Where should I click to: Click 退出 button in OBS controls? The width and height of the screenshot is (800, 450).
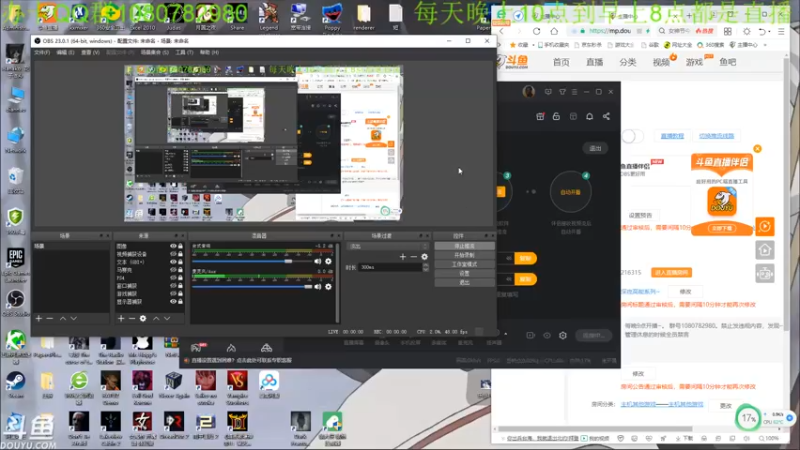pos(464,282)
